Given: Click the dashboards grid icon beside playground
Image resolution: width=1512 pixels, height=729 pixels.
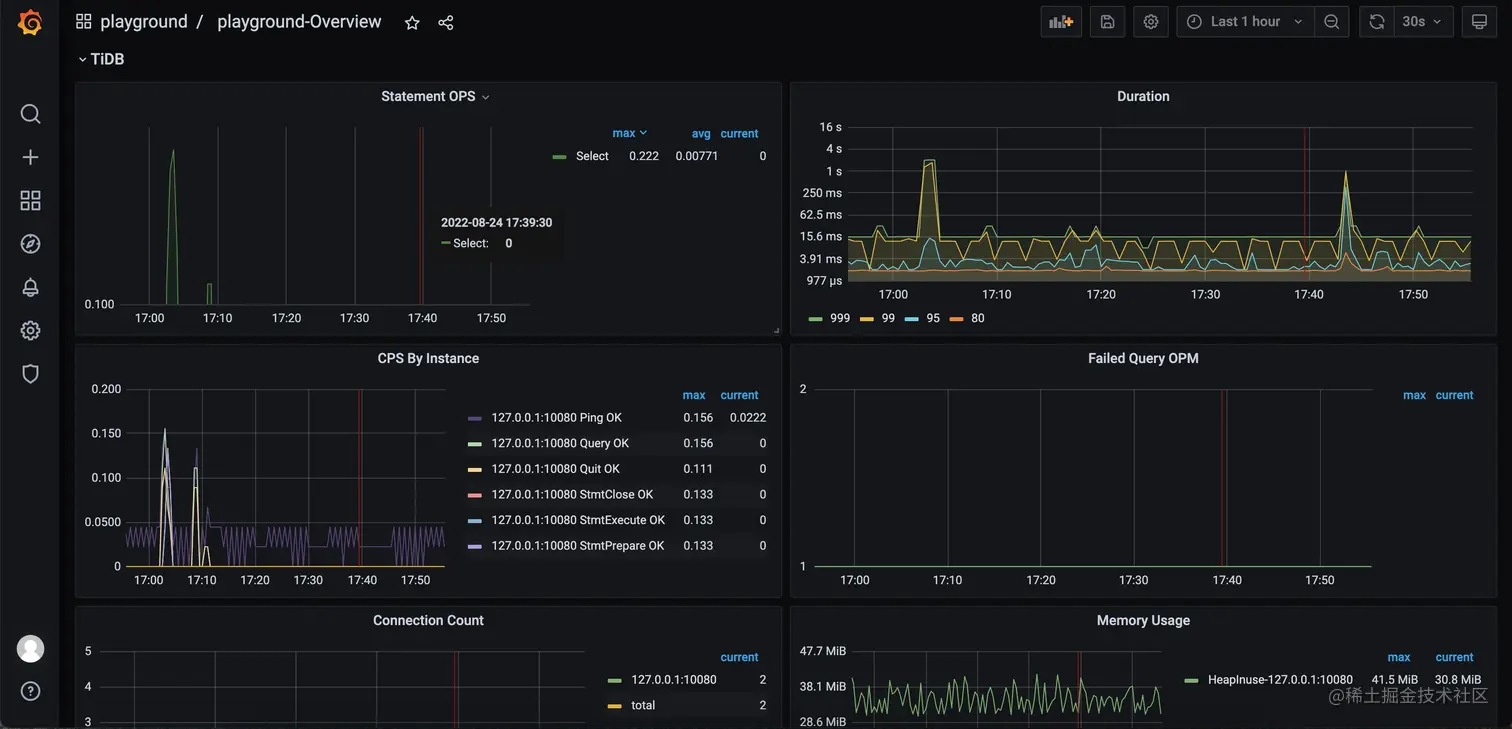Looking at the screenshot, I should coord(84,22).
